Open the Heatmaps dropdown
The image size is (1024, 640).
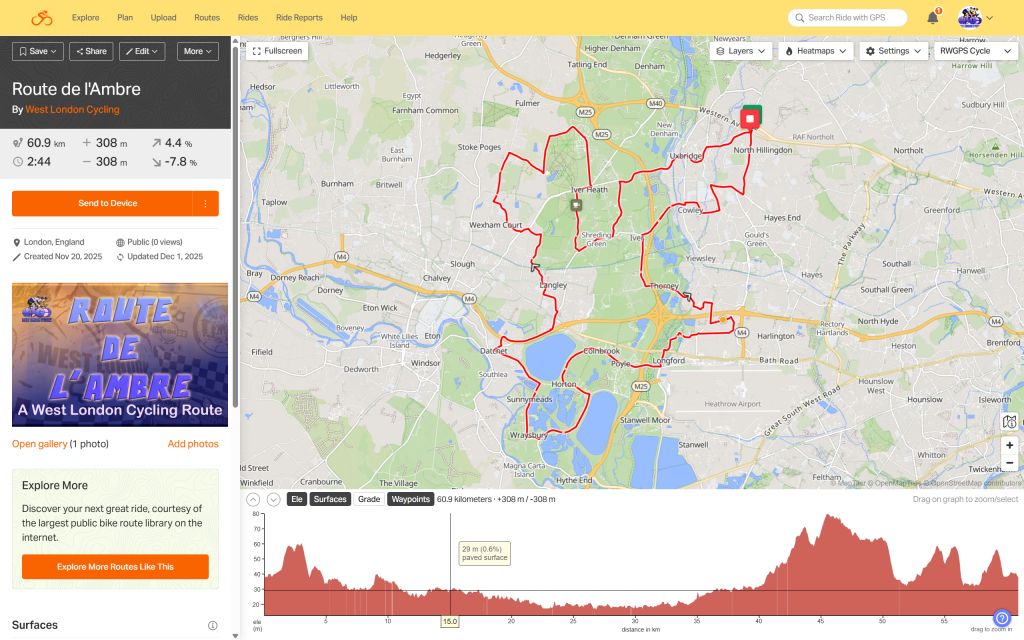816,51
